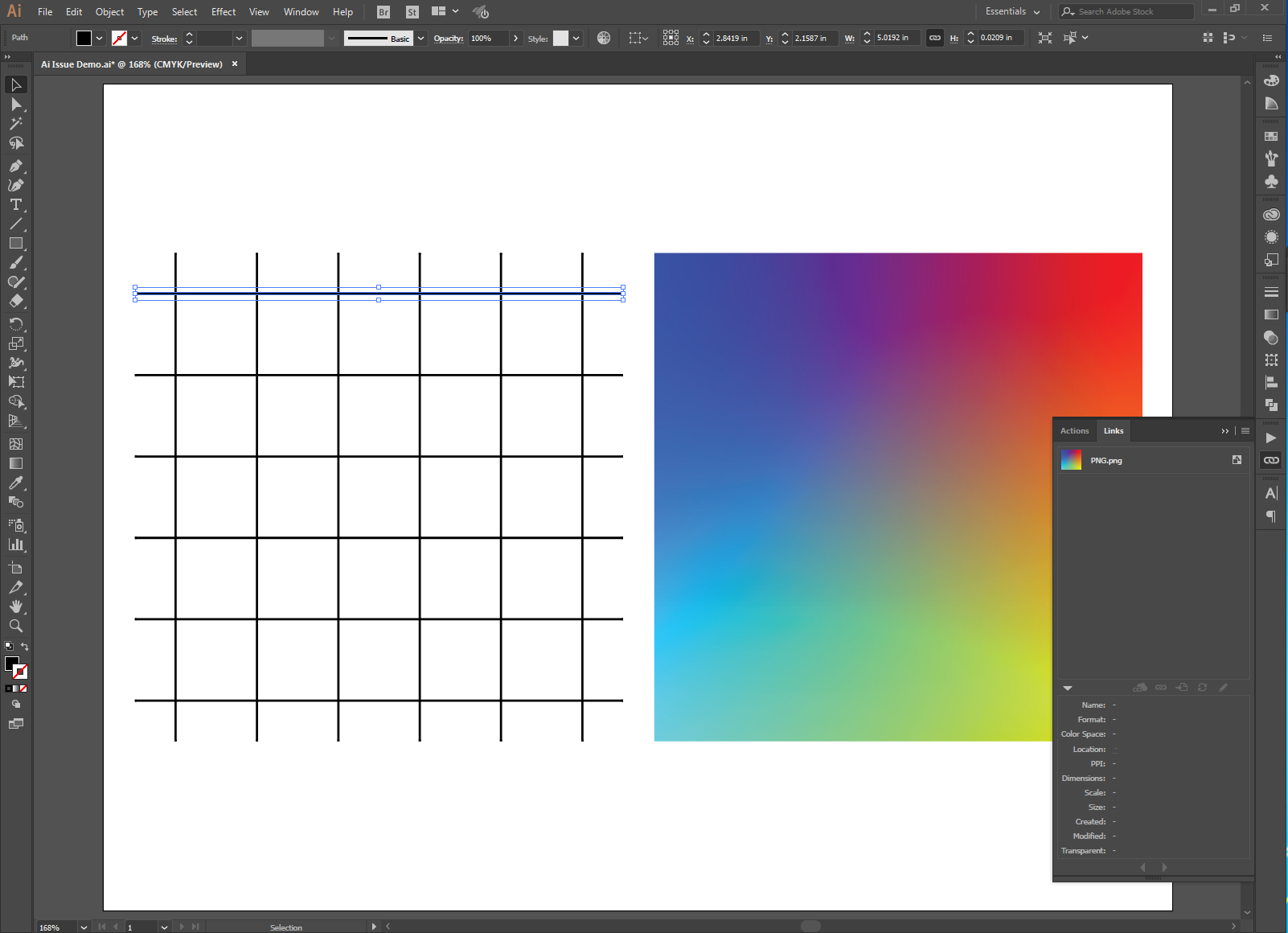
Task: Open the Window menu
Action: pyautogui.click(x=301, y=12)
